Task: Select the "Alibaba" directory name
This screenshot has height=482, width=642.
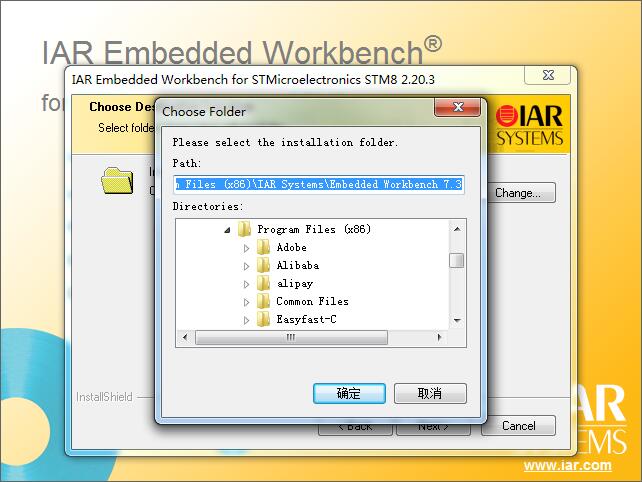Action: click(298, 265)
